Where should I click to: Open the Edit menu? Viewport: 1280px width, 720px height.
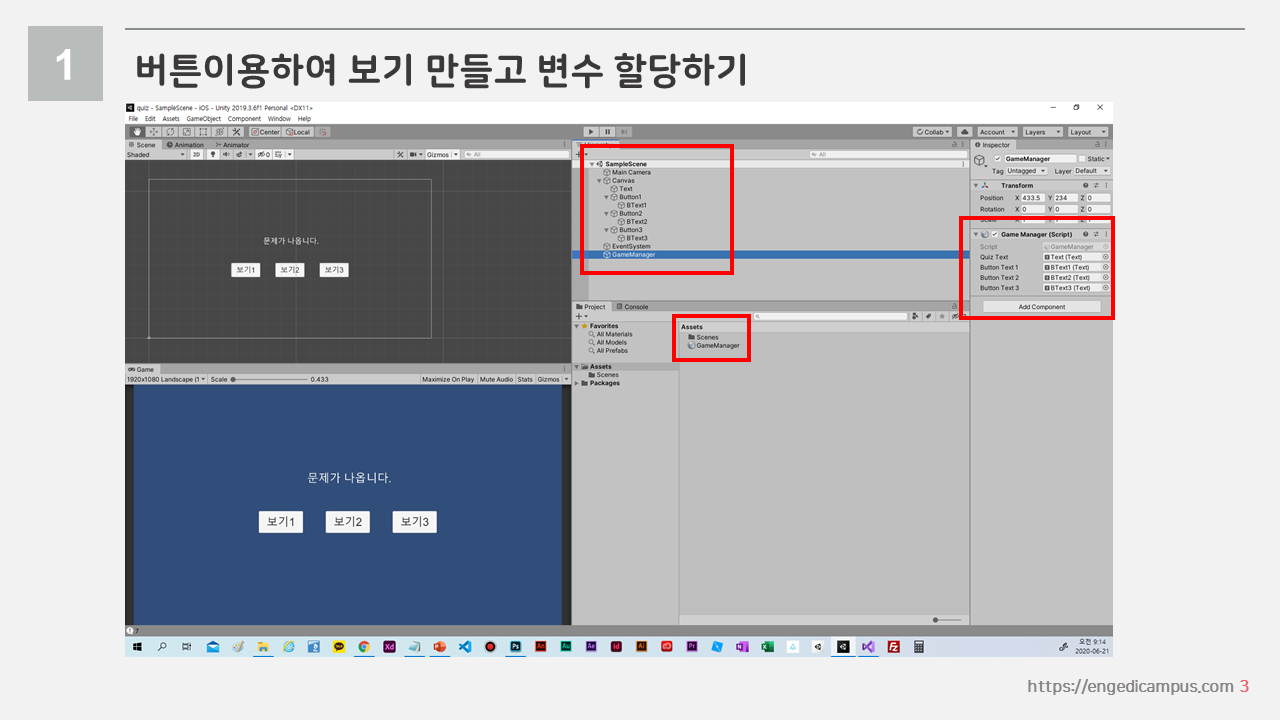coord(150,119)
